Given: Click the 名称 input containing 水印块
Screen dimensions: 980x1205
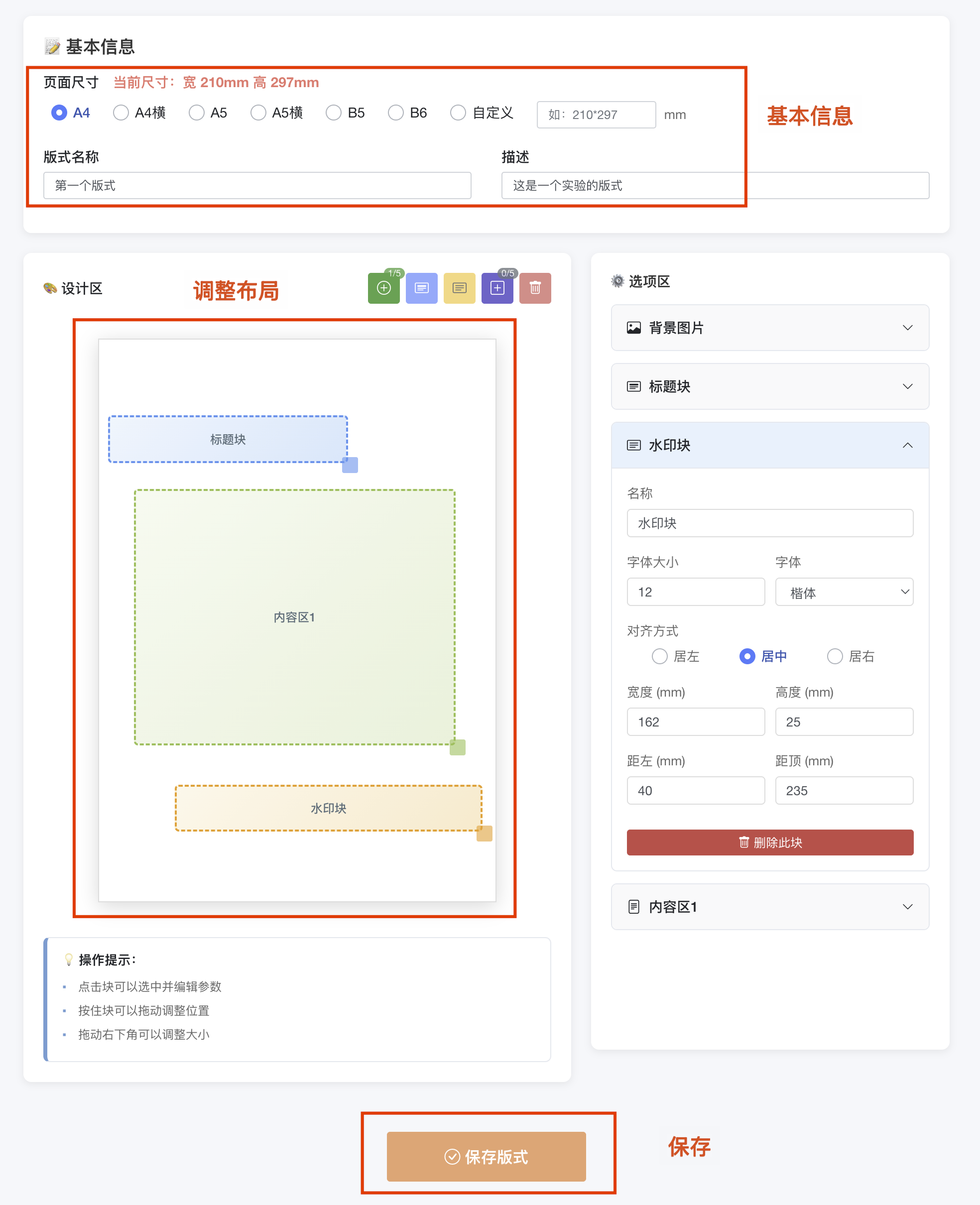Looking at the screenshot, I should click(769, 523).
